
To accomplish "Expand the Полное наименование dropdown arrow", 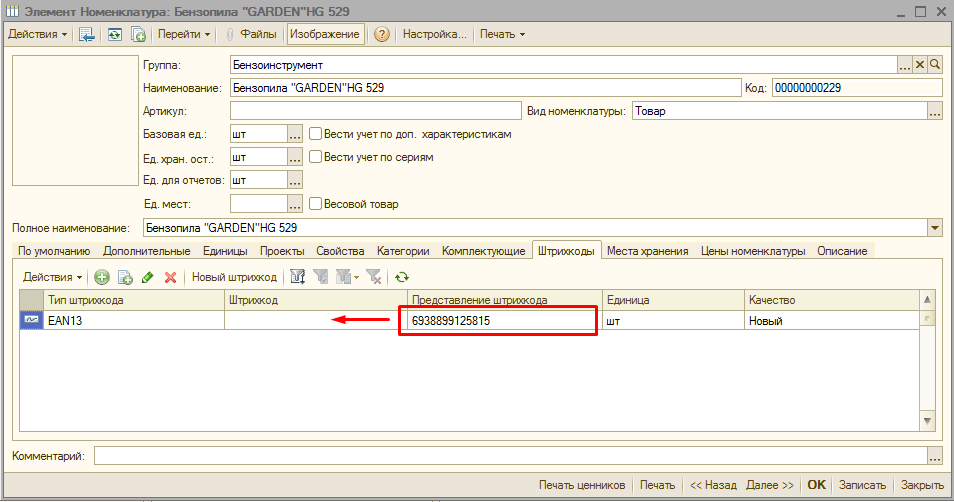I will click(935, 229).
